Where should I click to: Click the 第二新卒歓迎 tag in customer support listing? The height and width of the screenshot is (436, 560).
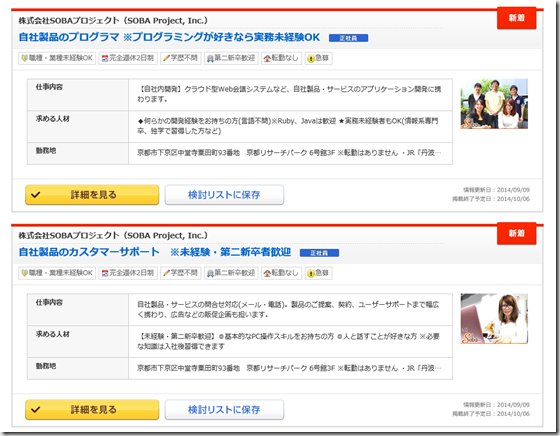pyautogui.click(x=231, y=273)
